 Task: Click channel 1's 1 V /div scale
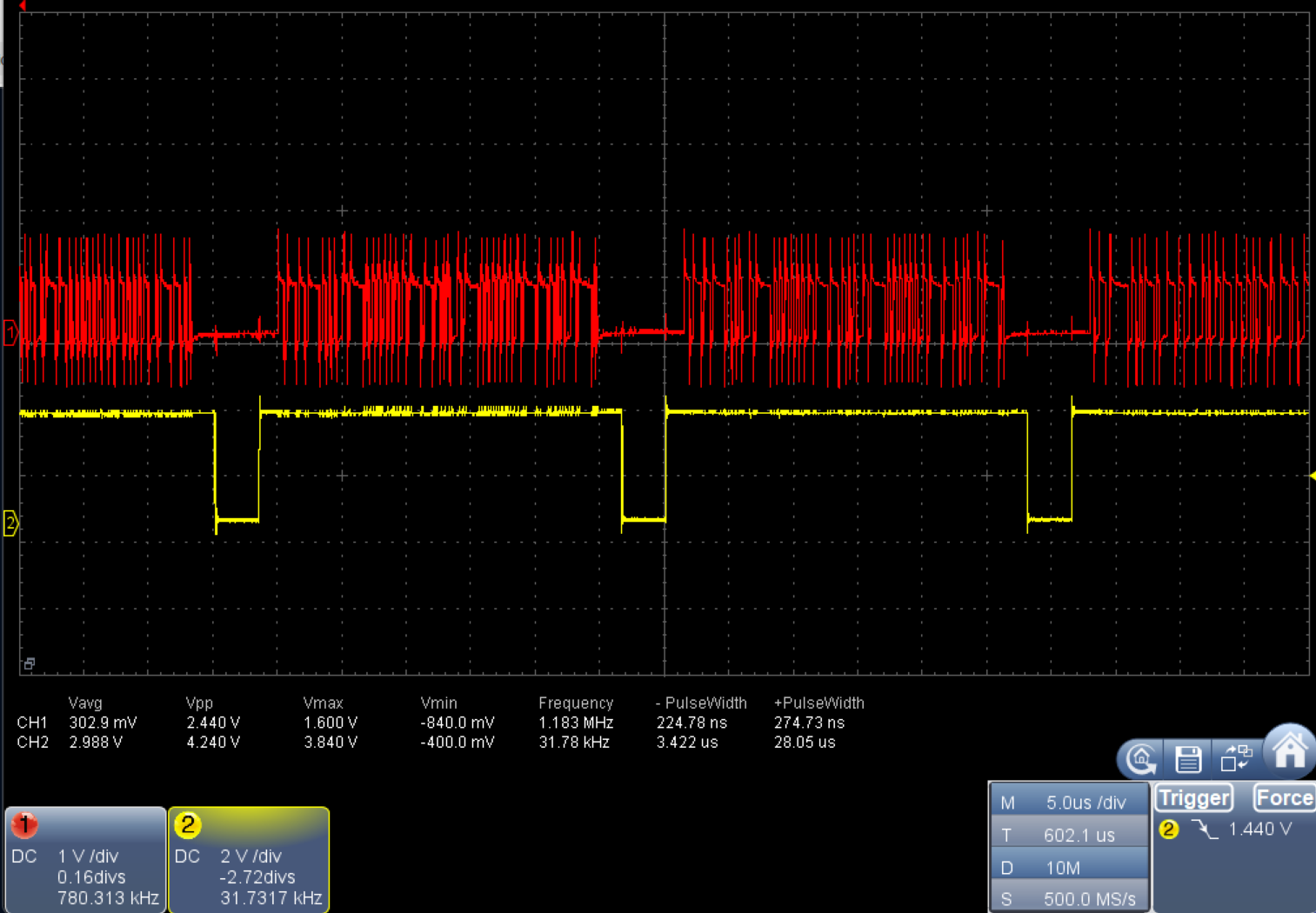(x=88, y=856)
